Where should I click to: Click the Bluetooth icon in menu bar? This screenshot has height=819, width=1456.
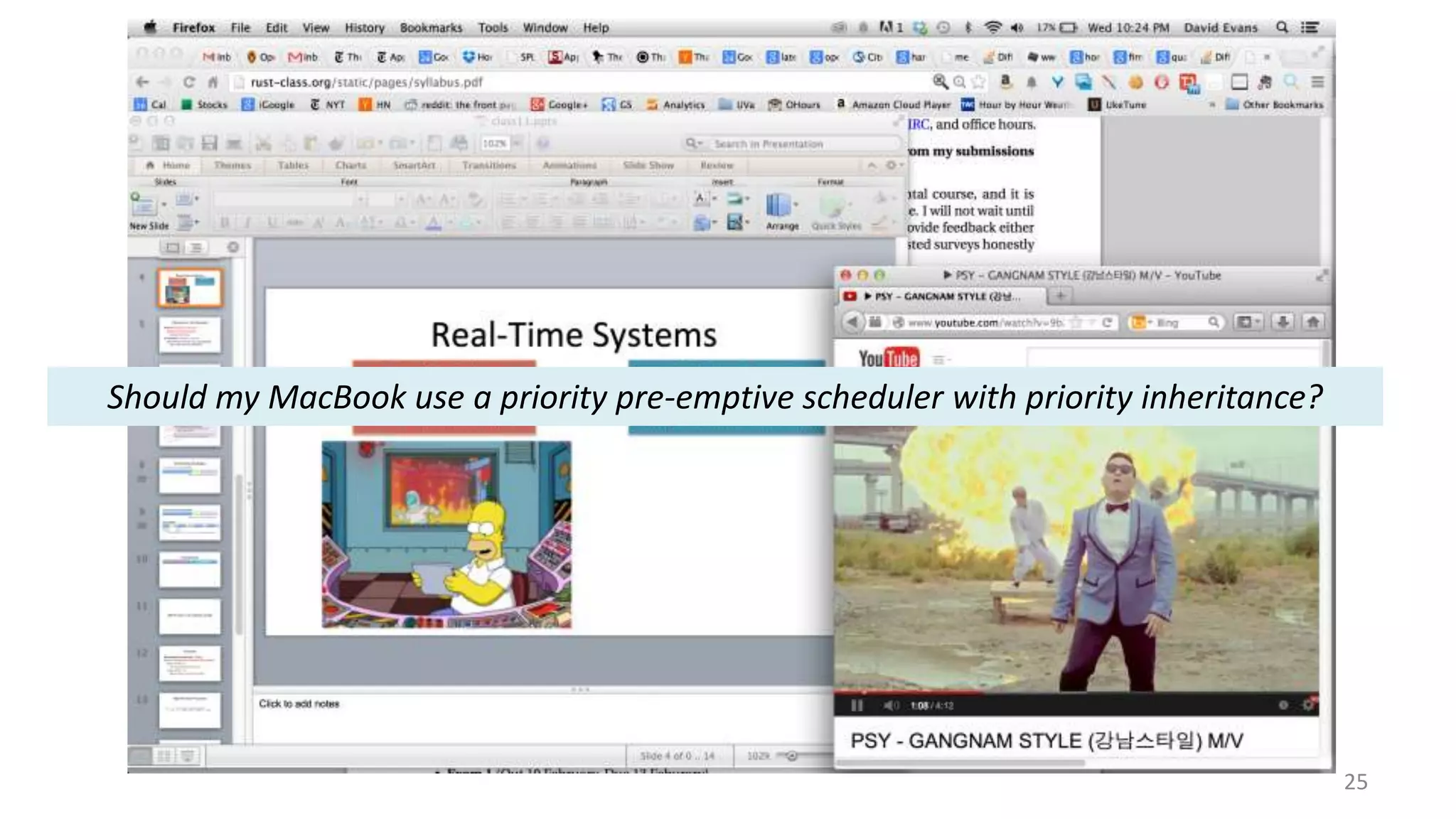tap(968, 28)
